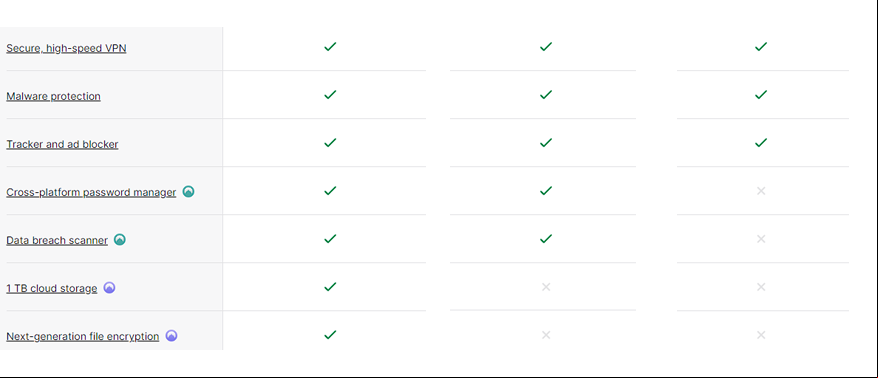Click first-column checkmark in Secure, high-speed VPN row
Screen dimensions: 878x378
(330, 46)
